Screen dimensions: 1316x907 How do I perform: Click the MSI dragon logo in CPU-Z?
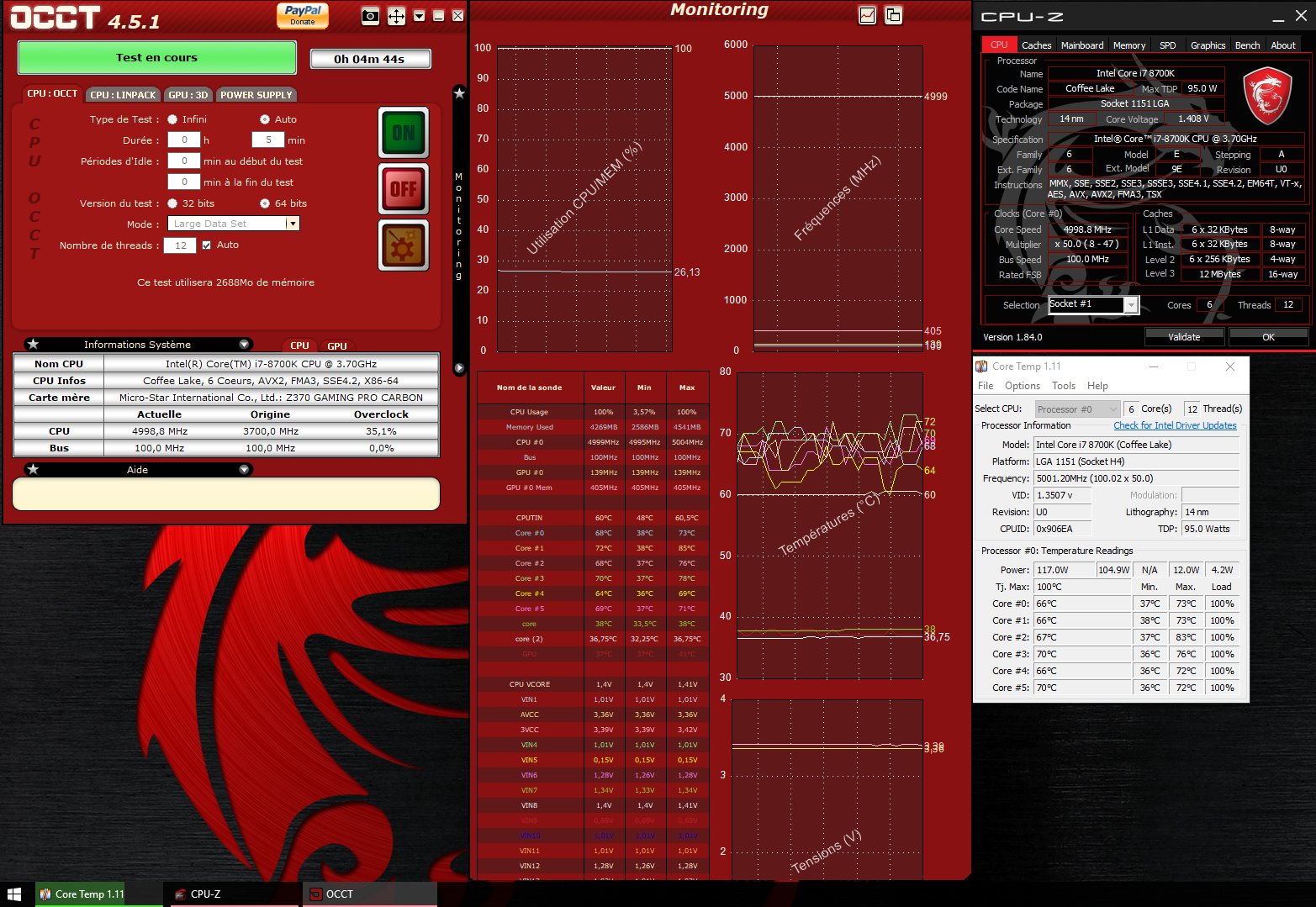1267,94
